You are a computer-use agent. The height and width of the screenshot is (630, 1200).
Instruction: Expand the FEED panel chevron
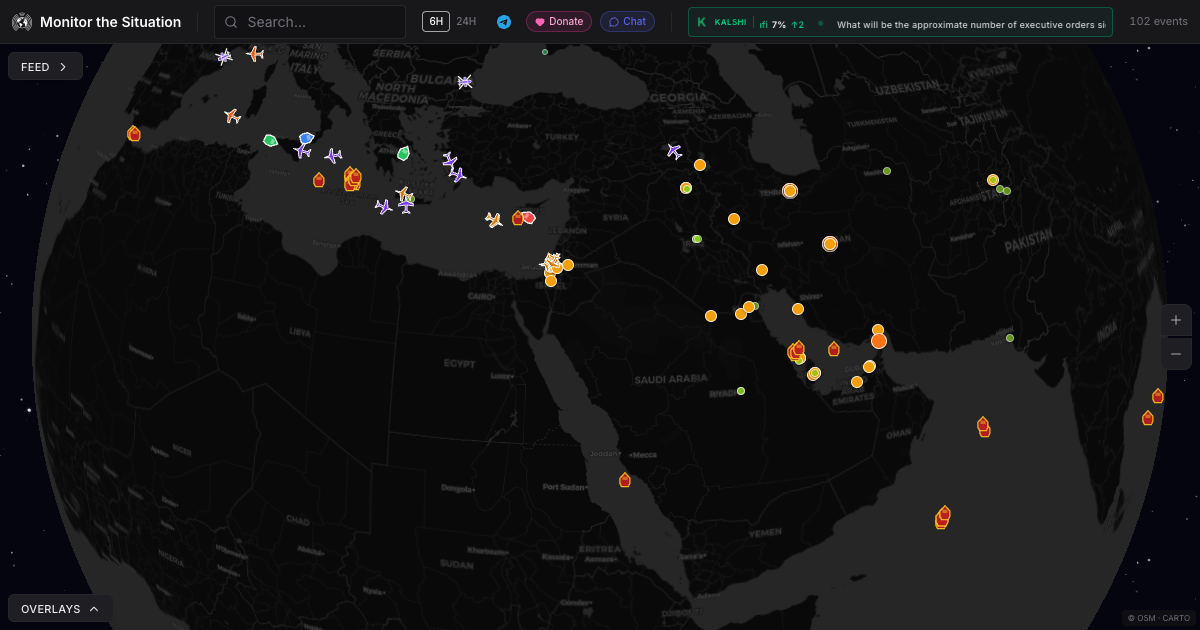tap(64, 65)
